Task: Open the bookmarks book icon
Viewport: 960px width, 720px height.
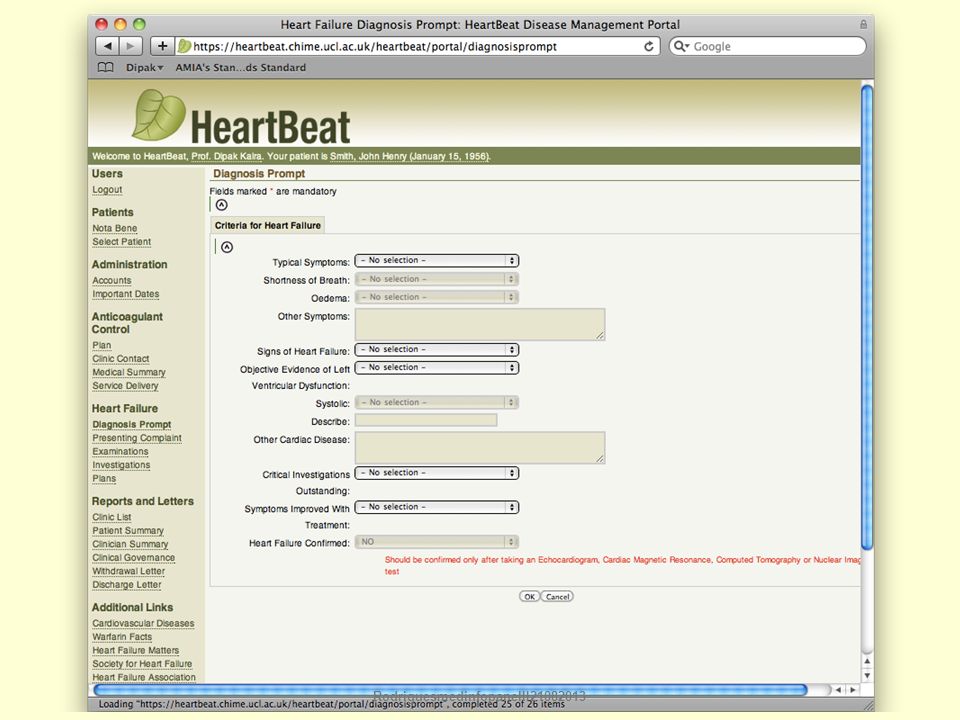Action: pyautogui.click(x=106, y=67)
